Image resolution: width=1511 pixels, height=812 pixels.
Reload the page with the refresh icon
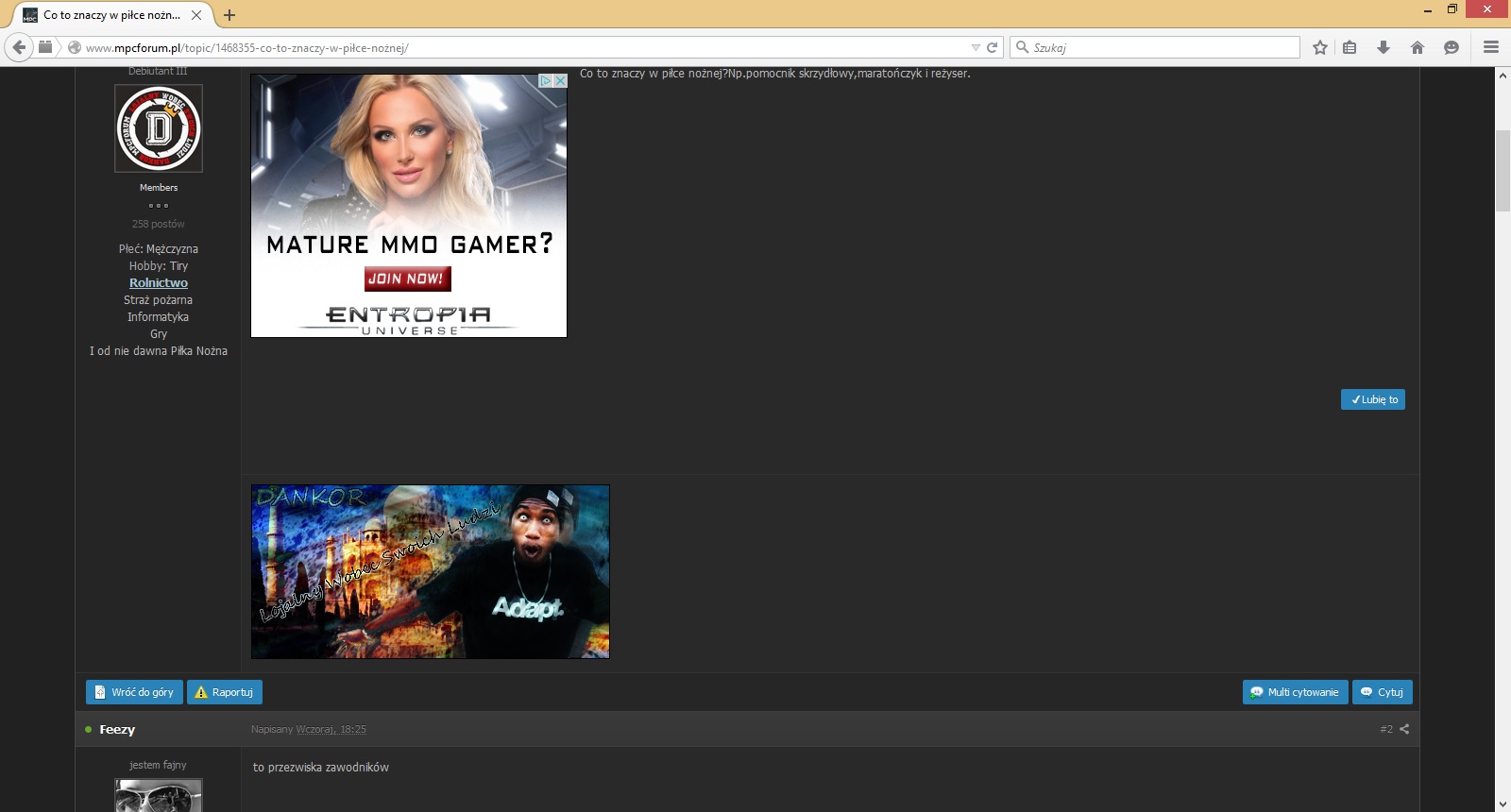[993, 47]
